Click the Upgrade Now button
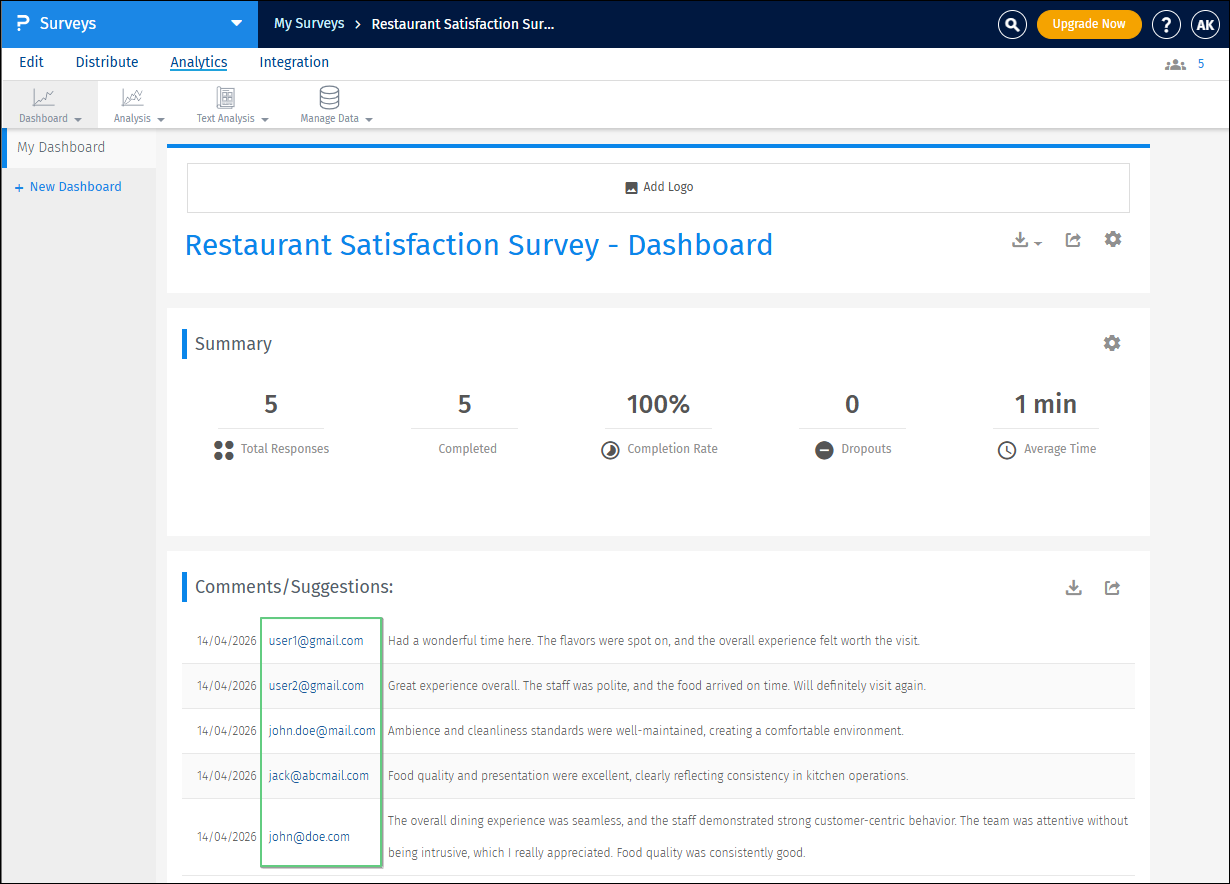The height and width of the screenshot is (884, 1230). (x=1088, y=24)
